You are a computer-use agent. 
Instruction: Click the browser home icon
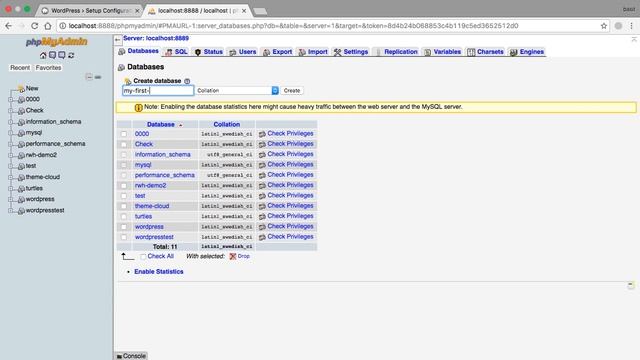point(48,26)
